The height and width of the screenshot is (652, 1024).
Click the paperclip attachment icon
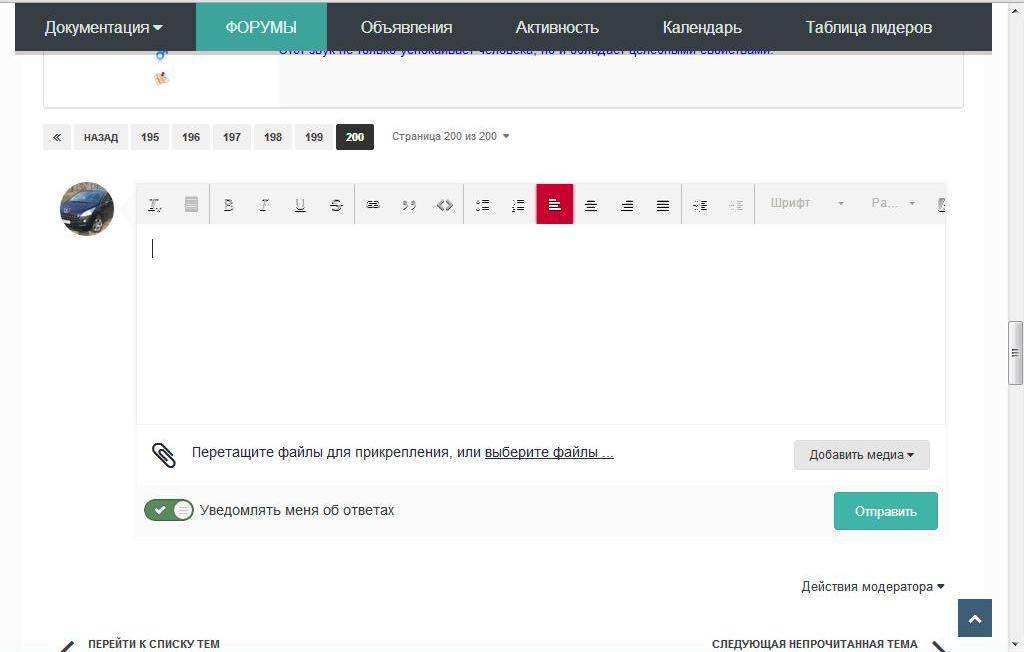164,455
